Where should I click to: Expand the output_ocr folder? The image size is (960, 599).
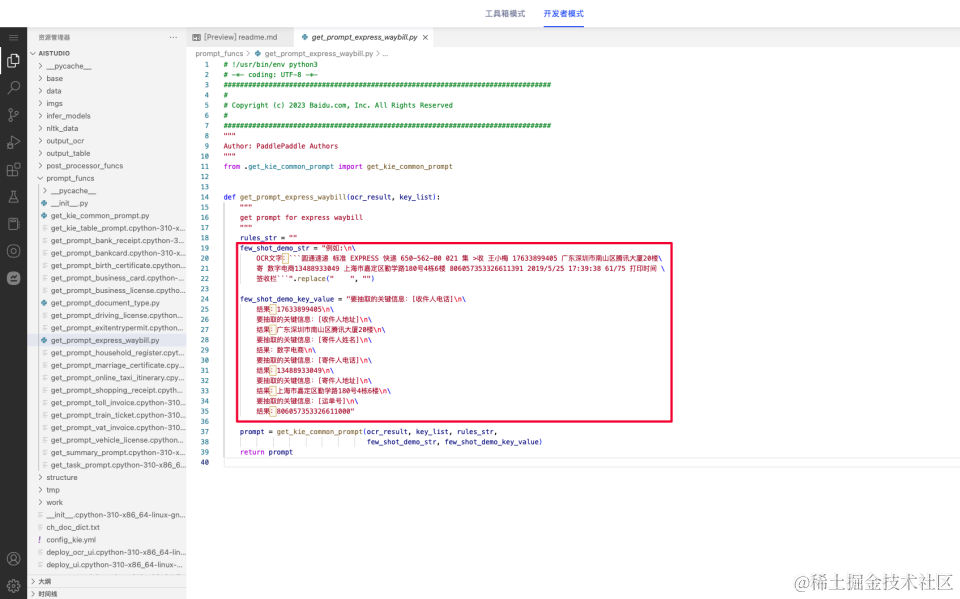65,141
